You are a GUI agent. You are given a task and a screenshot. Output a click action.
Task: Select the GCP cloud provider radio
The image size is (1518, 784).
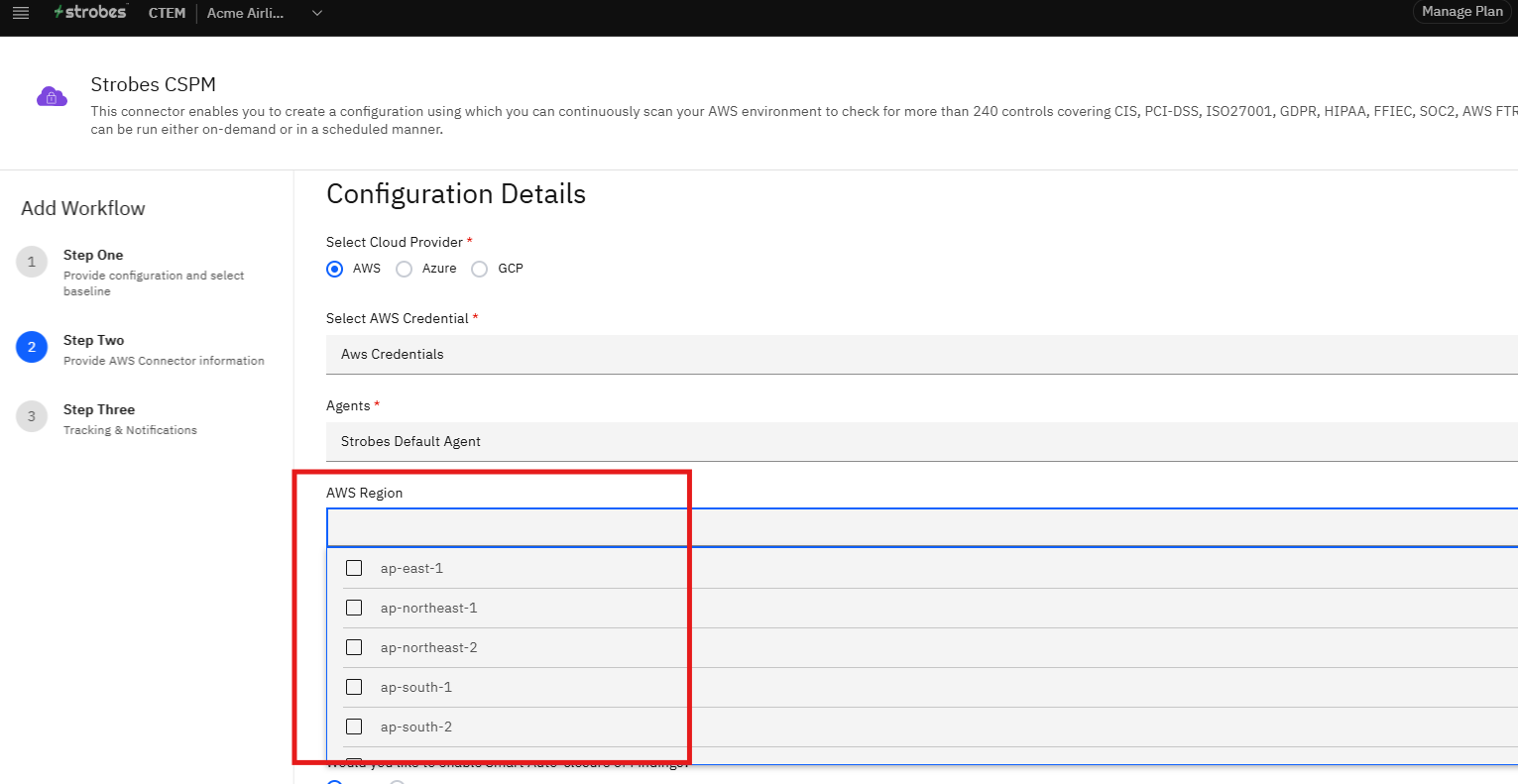pyautogui.click(x=479, y=269)
